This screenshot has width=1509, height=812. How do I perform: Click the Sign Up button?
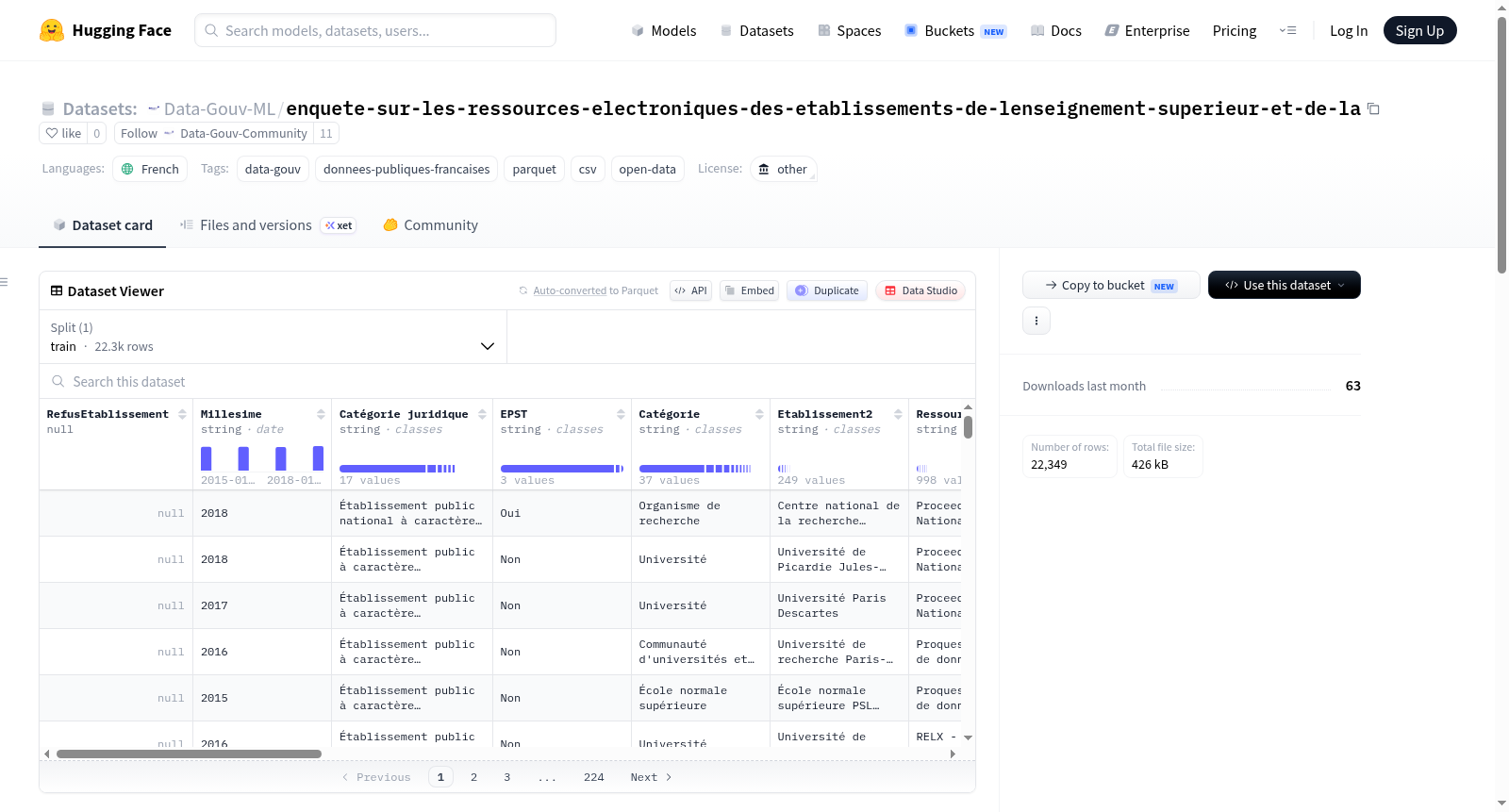(1419, 30)
